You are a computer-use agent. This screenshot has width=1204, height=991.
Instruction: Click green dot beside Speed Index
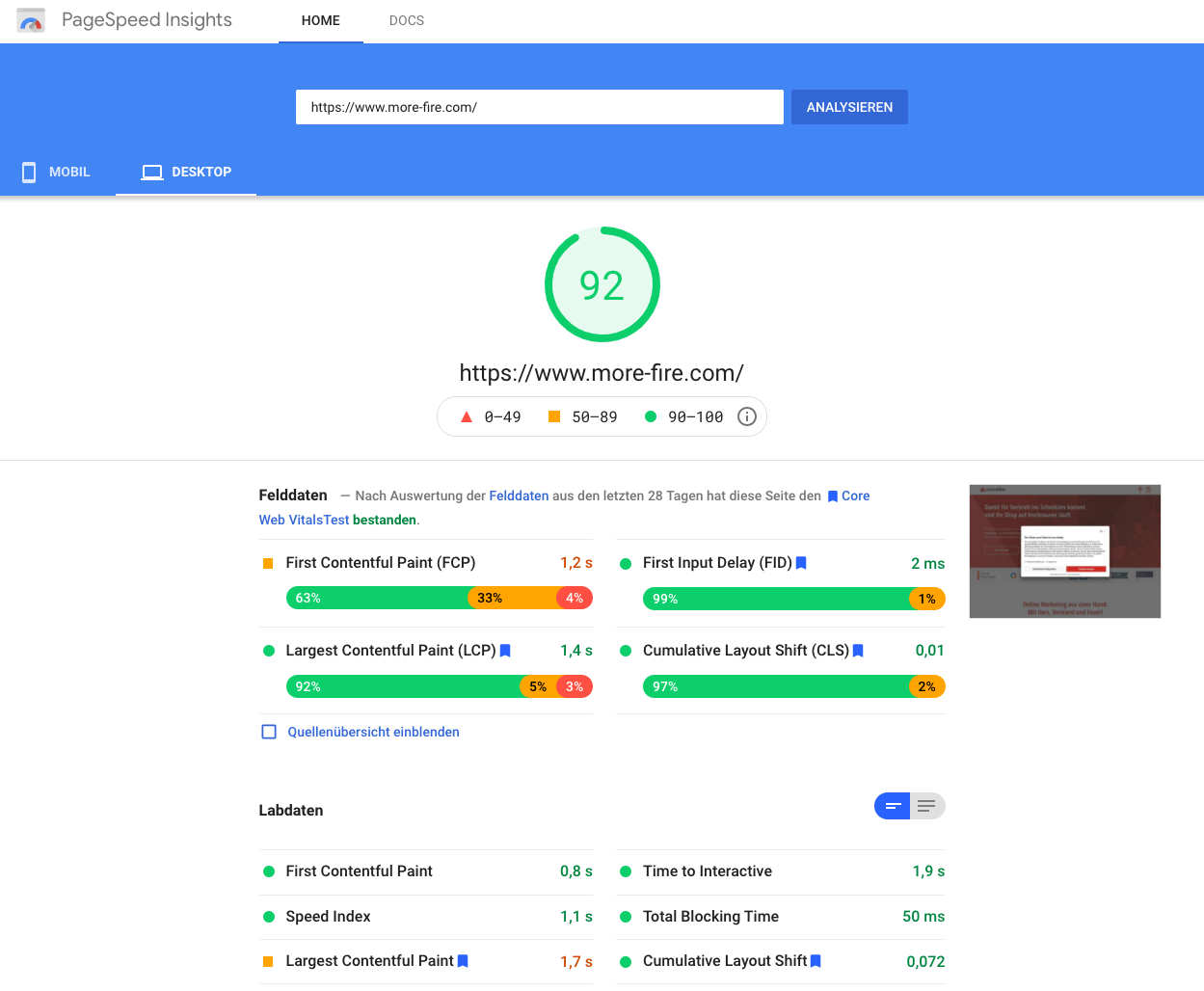(x=269, y=917)
